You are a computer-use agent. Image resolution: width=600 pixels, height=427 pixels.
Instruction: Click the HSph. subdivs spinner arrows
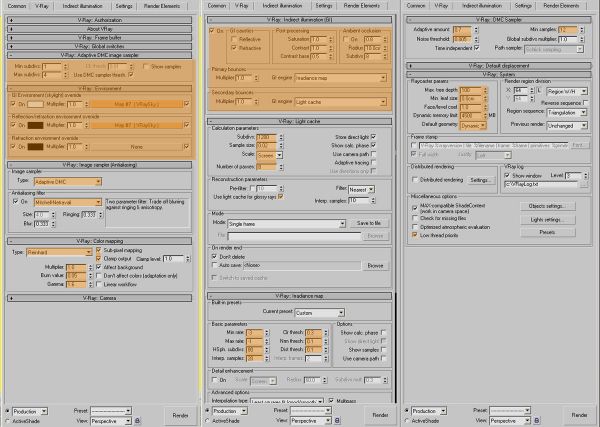click(x=267, y=350)
